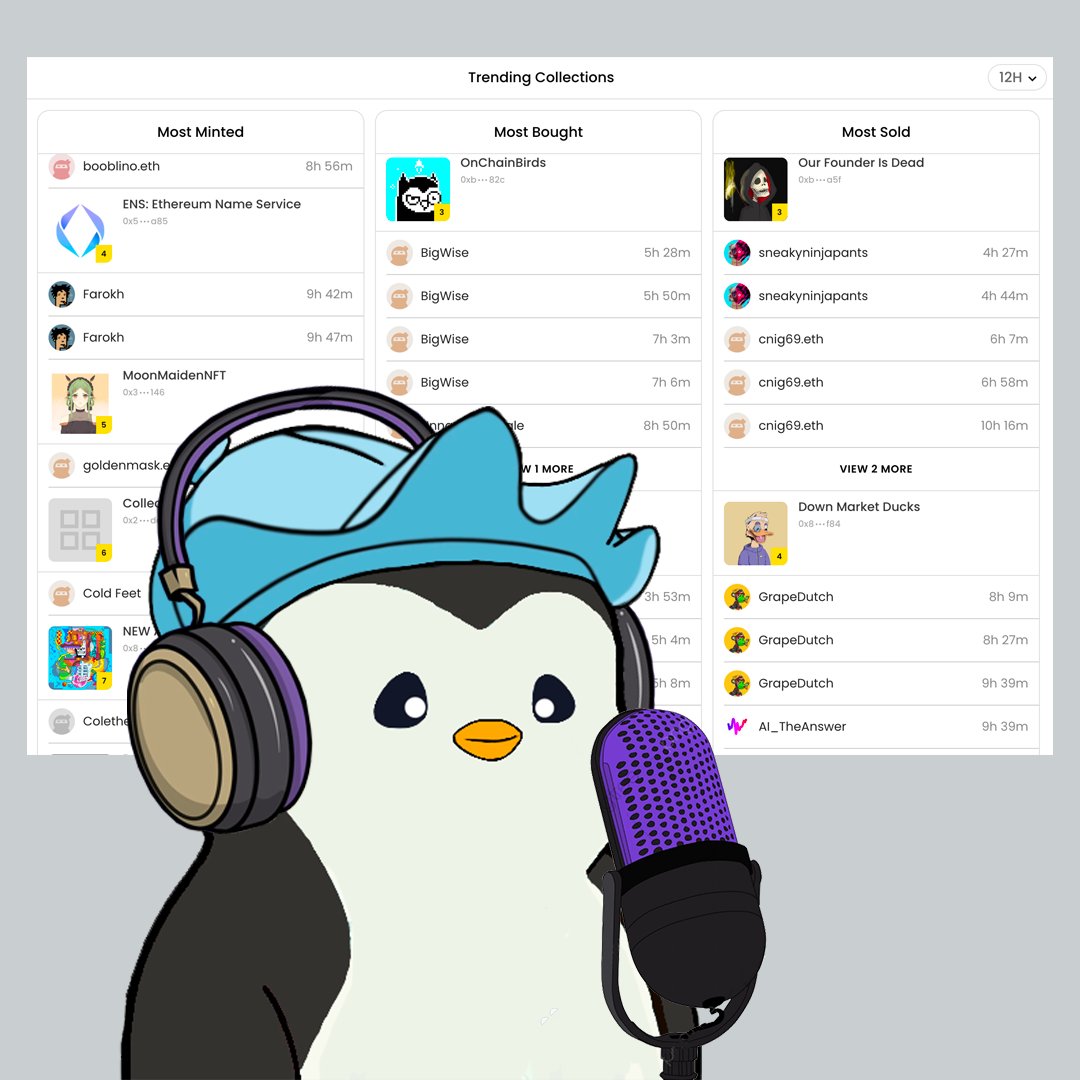This screenshot has height=1080, width=1080.
Task: Select the Most Bought column header
Action: [538, 132]
